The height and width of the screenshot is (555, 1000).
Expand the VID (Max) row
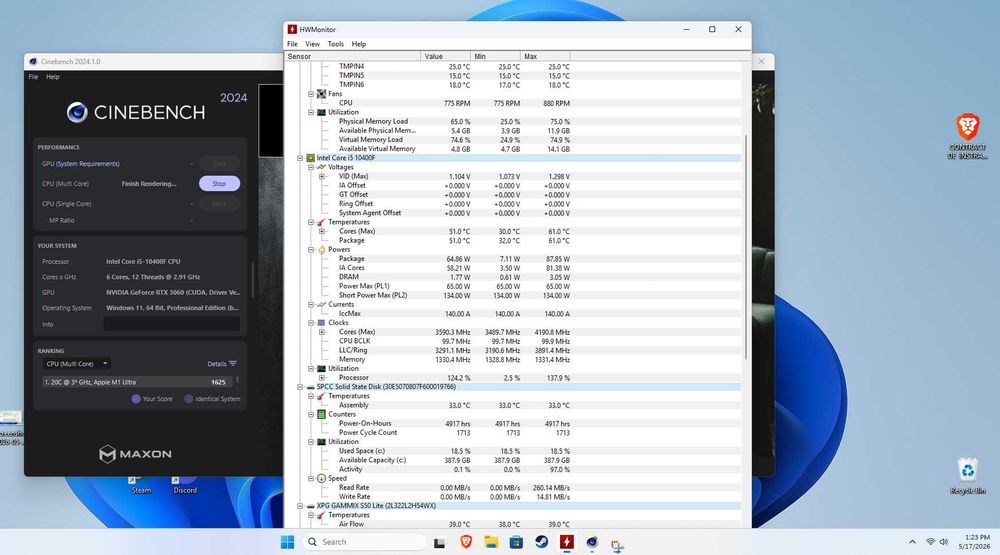pos(321,177)
